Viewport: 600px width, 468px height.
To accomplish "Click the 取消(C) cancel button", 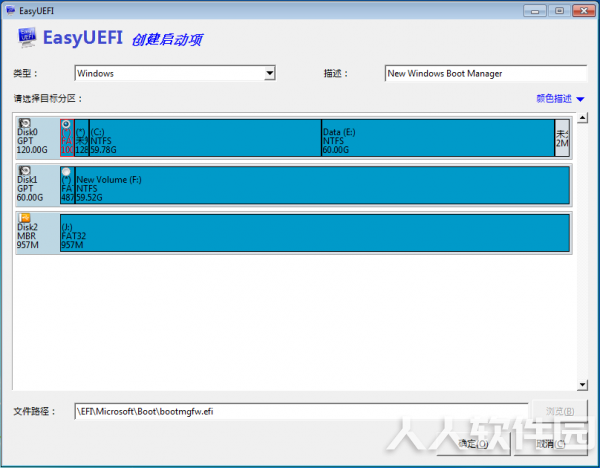I will point(551,444).
